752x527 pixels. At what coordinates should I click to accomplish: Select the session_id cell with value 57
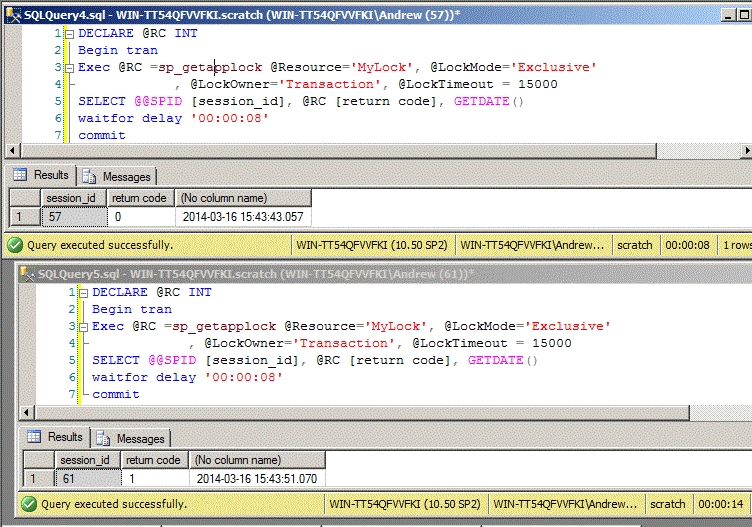[74, 217]
